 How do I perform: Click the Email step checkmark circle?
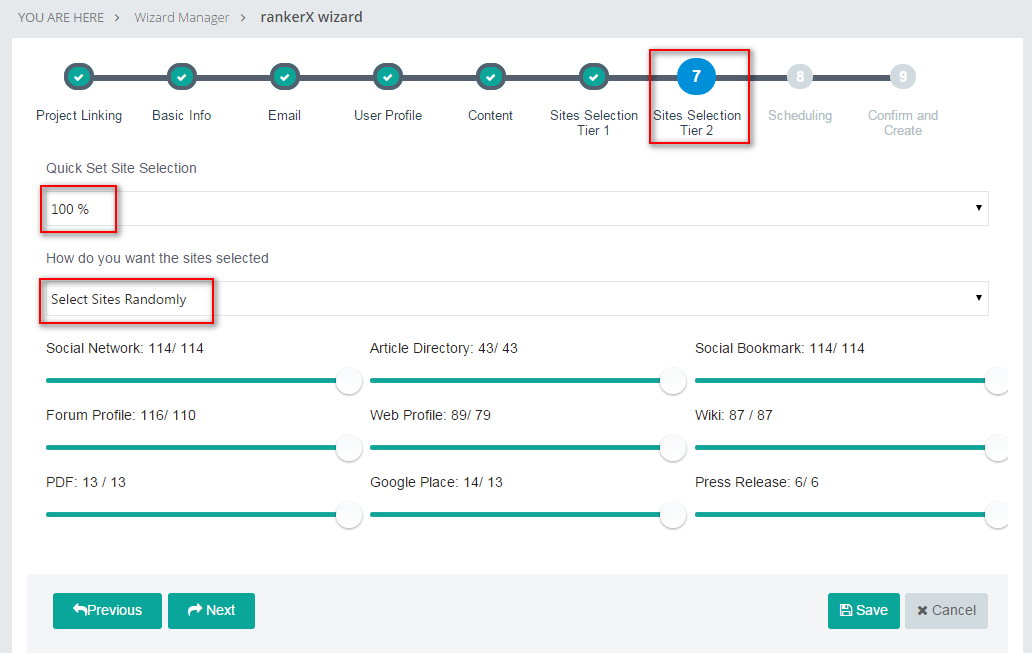pos(284,77)
